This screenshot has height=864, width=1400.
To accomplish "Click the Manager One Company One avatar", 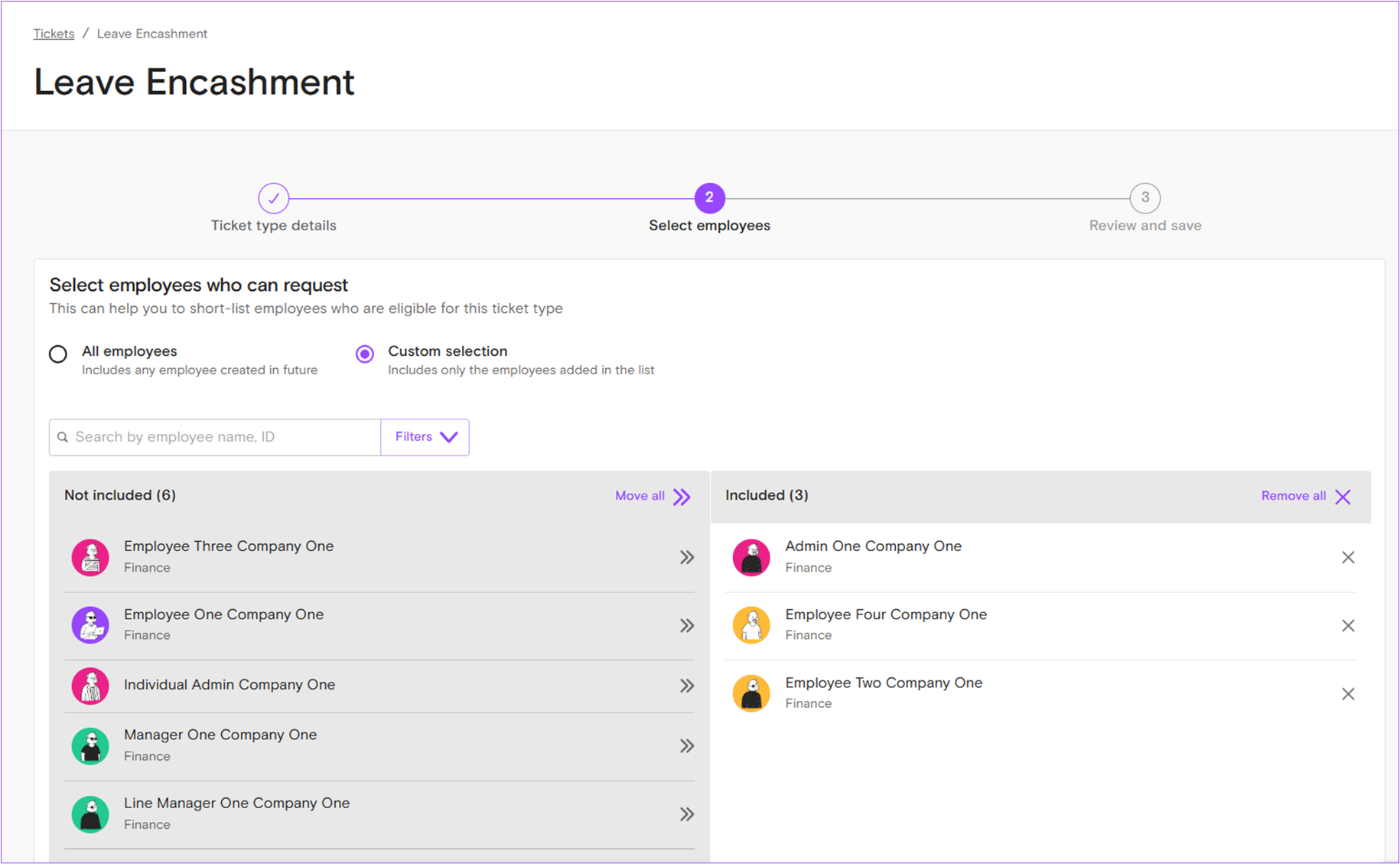I will tap(90, 745).
